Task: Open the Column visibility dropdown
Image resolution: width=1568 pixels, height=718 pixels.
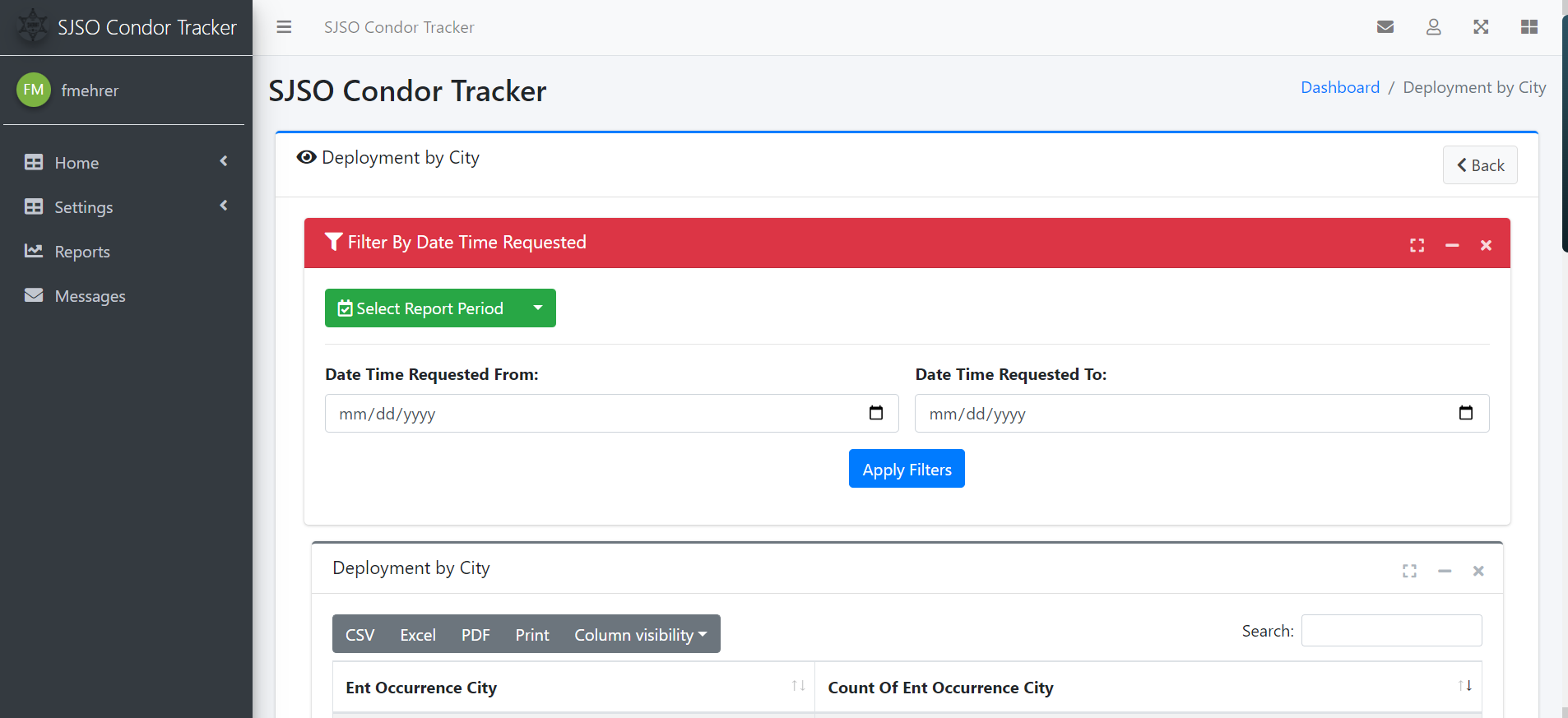Action: click(x=640, y=635)
